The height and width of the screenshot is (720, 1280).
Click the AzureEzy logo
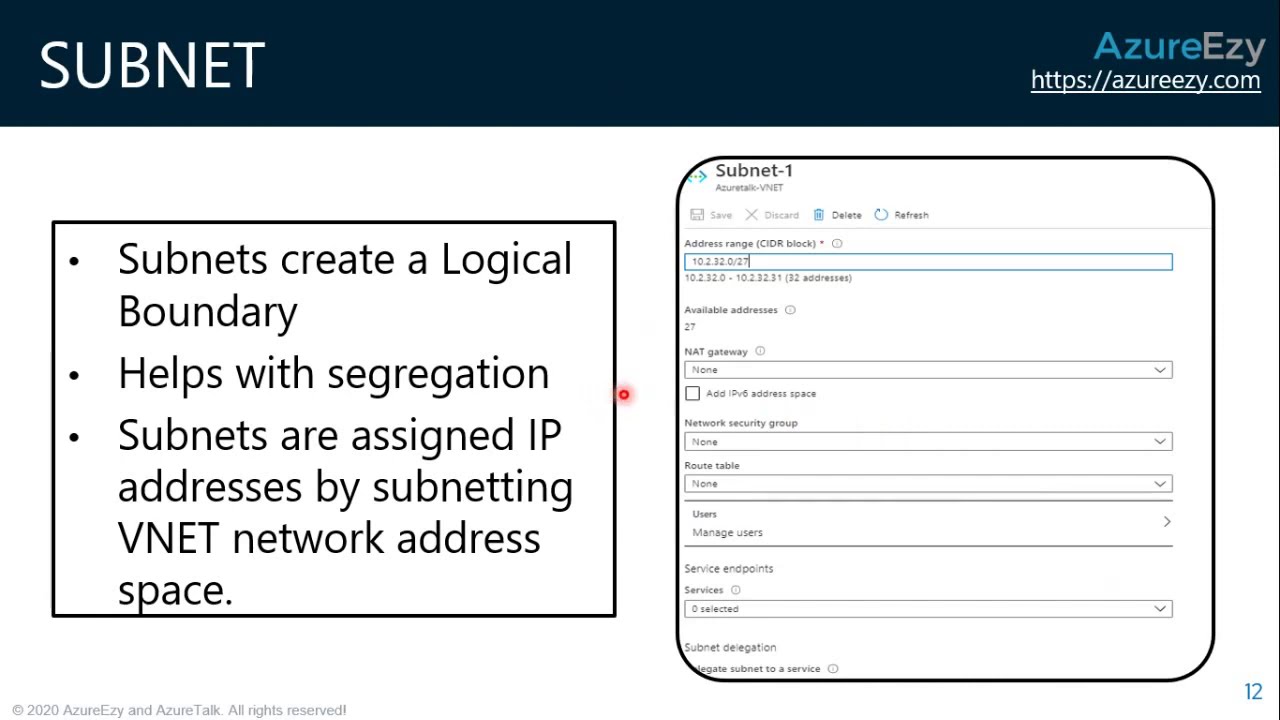[x=1180, y=48]
